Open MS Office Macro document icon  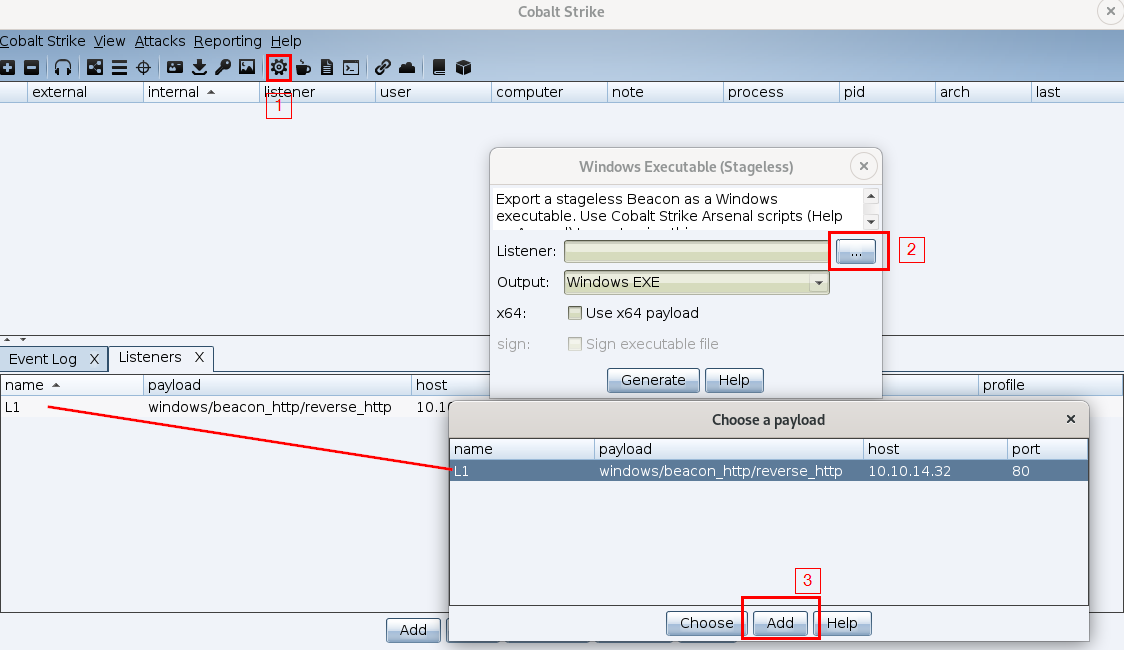coord(327,67)
